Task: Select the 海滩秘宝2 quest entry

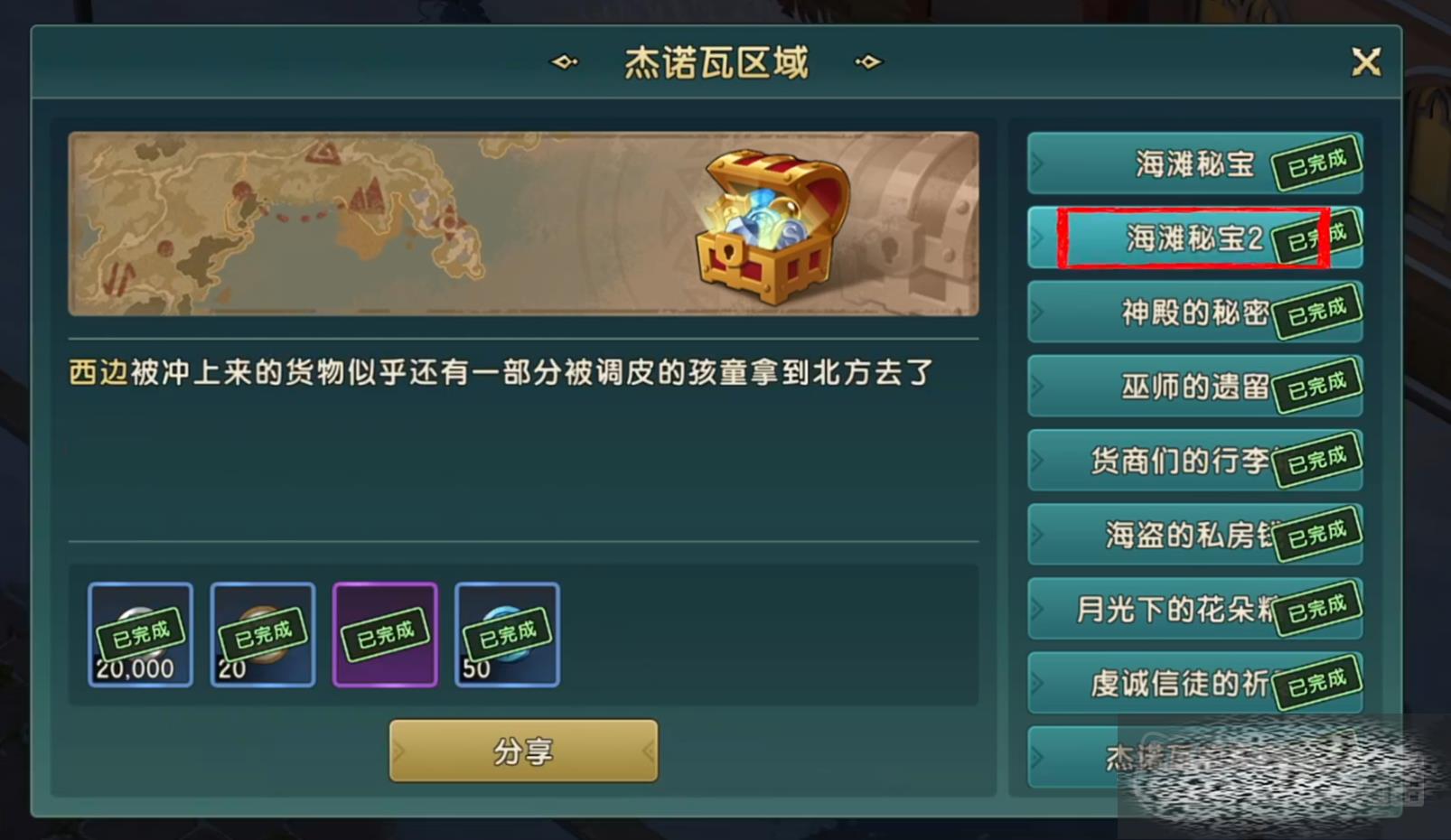Action: point(1194,238)
